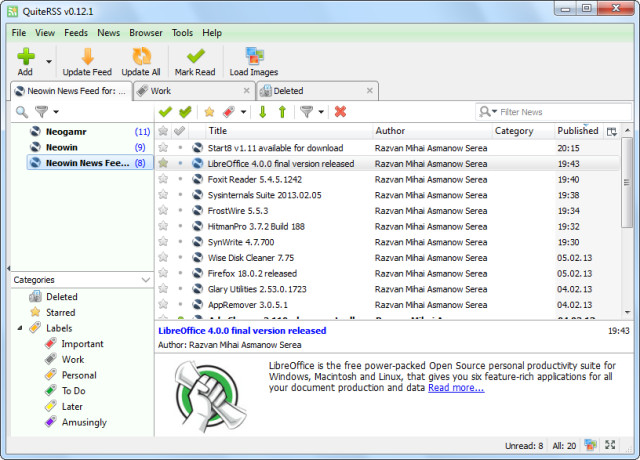Viewport: 640px width, 460px height.
Task: Select the Neowin feed
Action: [90, 147]
